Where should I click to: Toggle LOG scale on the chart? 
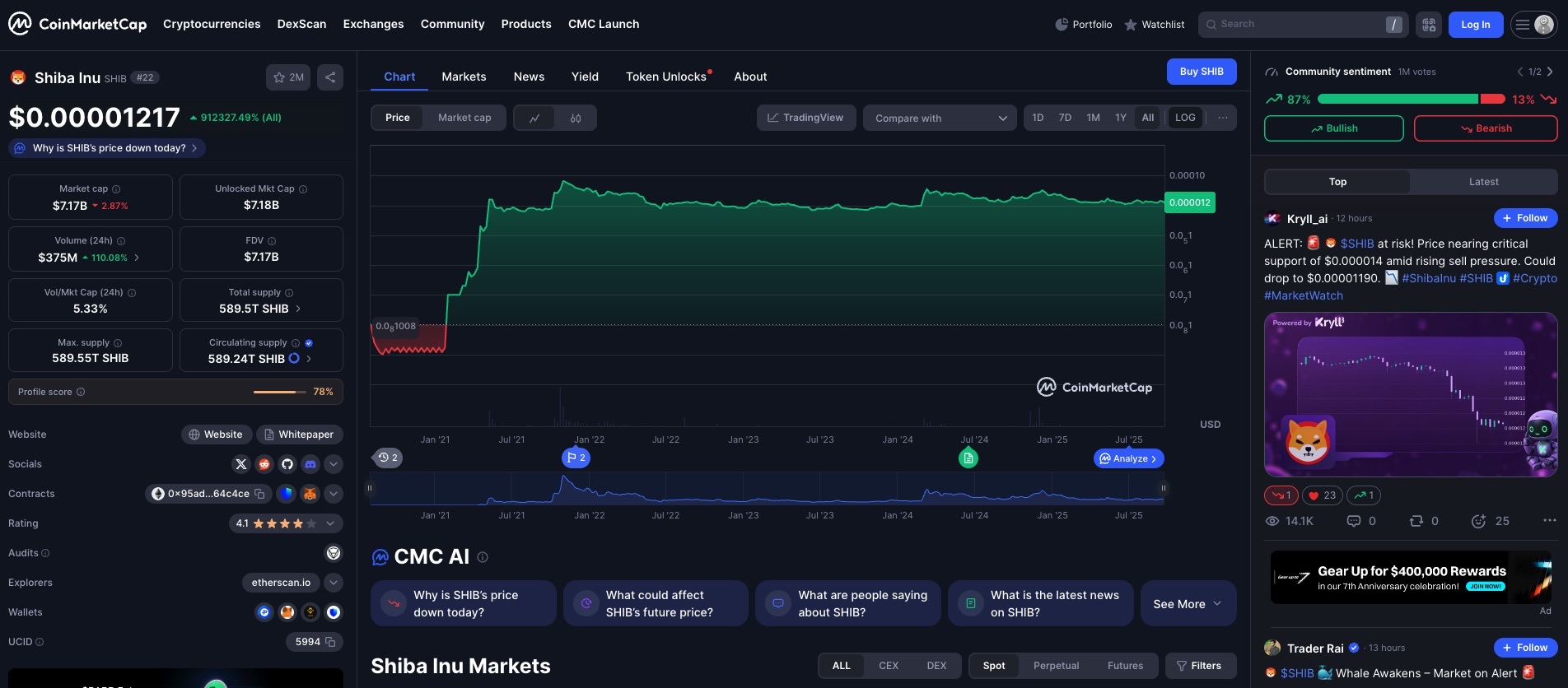(x=1185, y=118)
